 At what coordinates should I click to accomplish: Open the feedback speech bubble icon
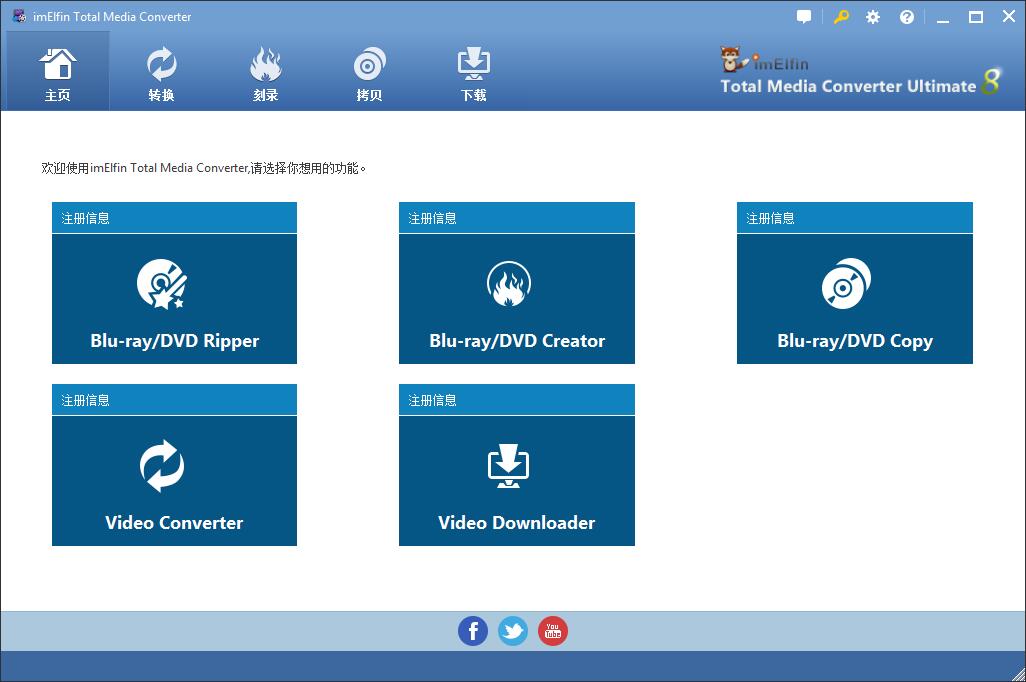(x=804, y=17)
